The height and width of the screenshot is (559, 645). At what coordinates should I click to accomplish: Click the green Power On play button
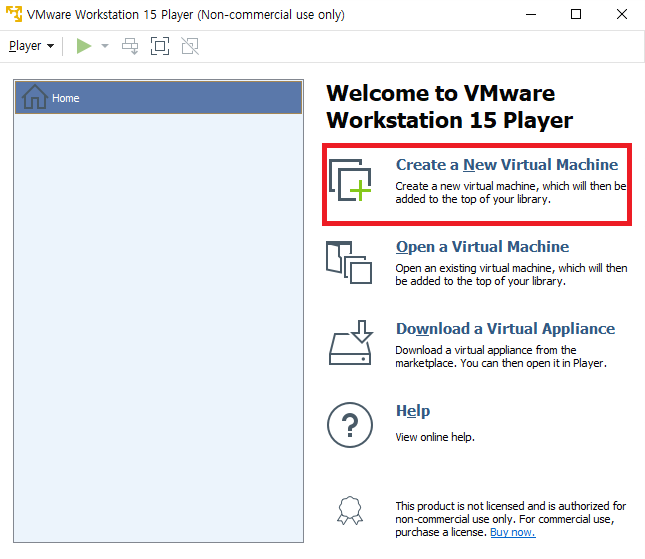(x=84, y=46)
